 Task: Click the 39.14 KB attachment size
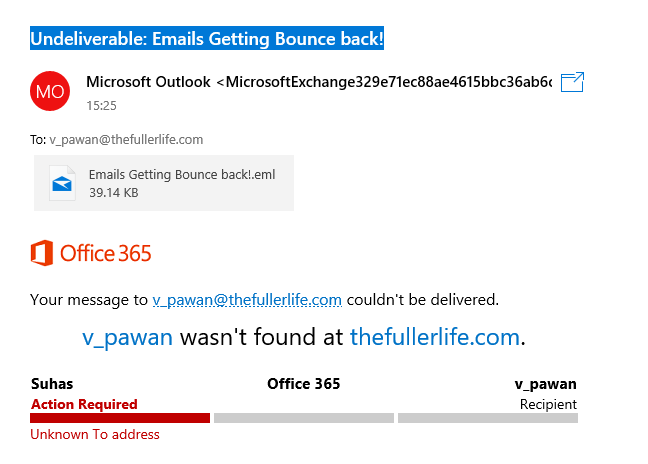pos(113,192)
